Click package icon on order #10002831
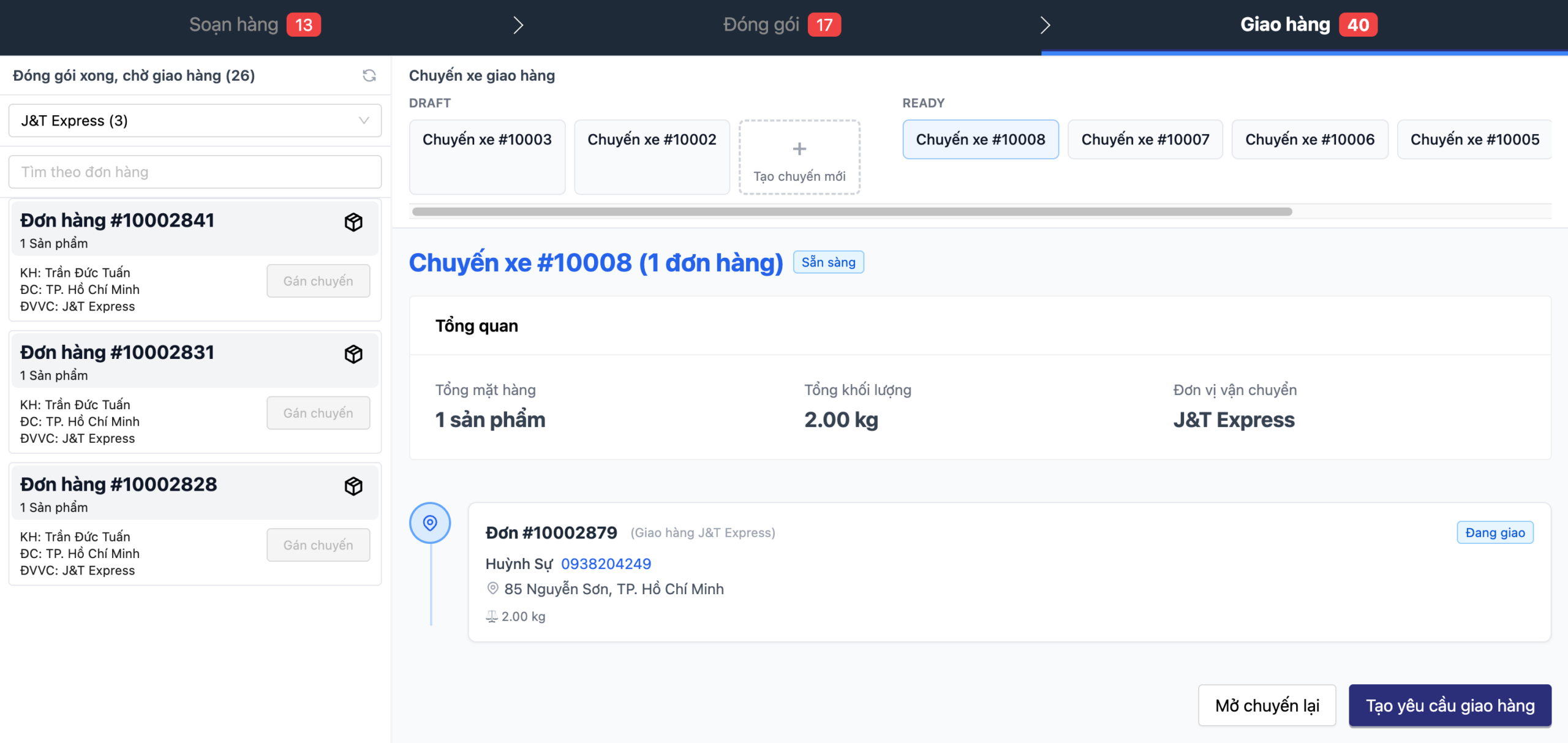This screenshot has height=743, width=1568. (x=353, y=354)
